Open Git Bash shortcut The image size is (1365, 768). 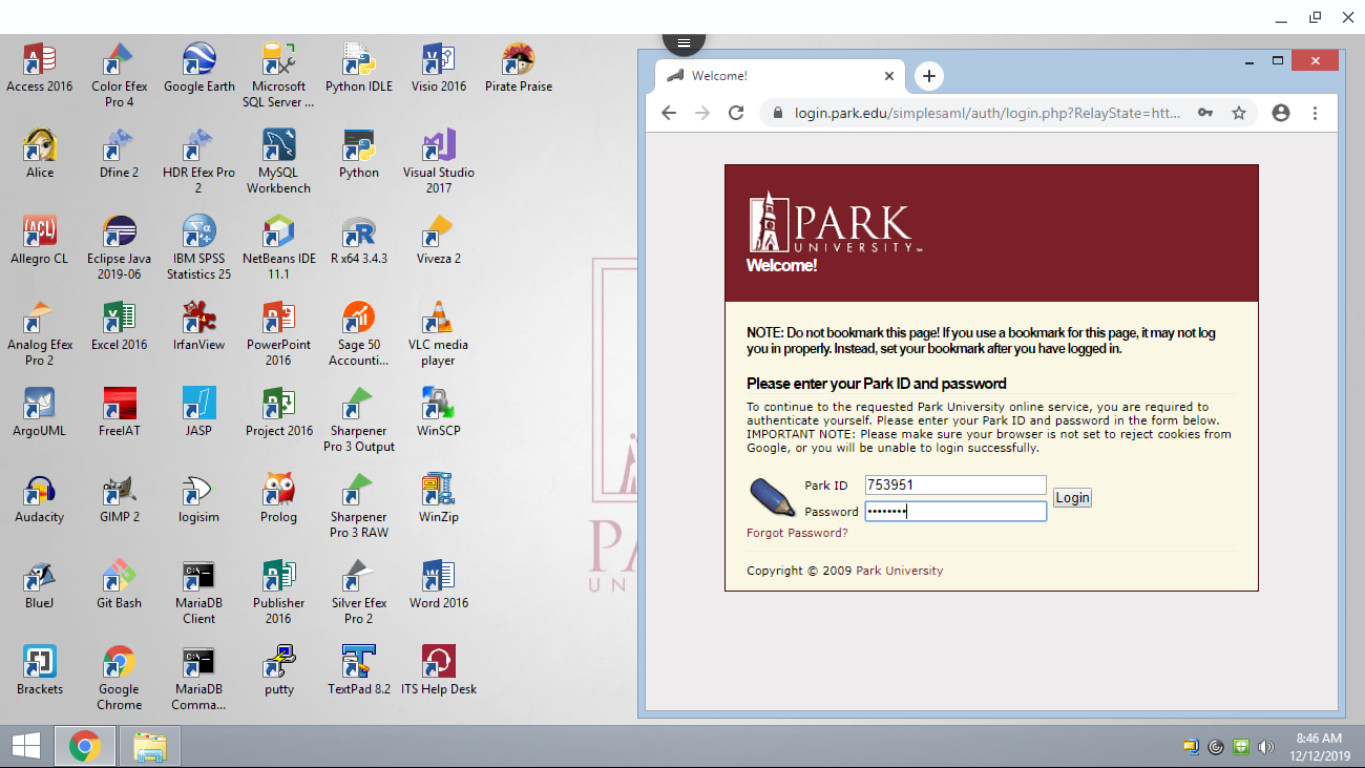[x=119, y=584]
